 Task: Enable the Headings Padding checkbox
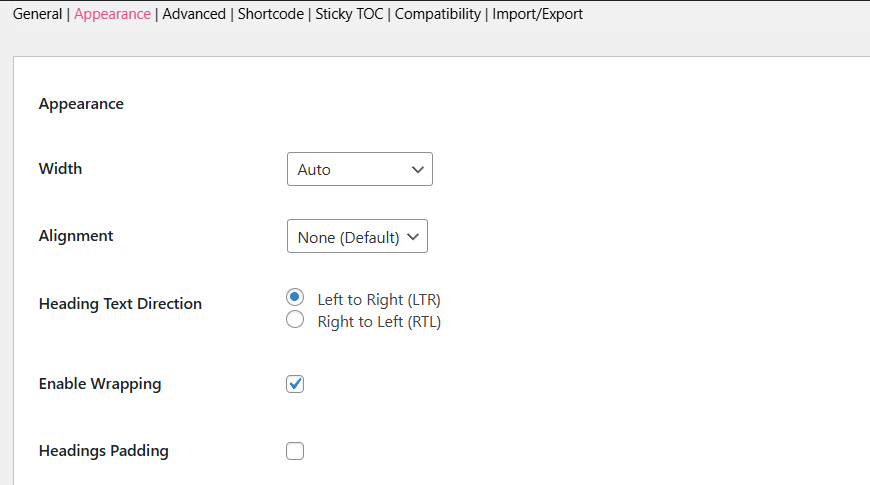pos(295,451)
